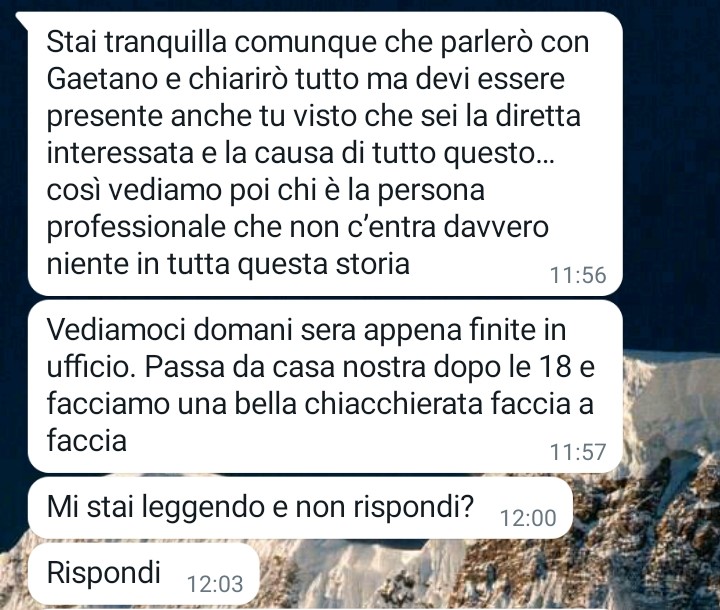Viewport: 720px width, 610px height.
Task: Click the phrase "niente in tutta questa storia"
Action: pyautogui.click(x=228, y=265)
